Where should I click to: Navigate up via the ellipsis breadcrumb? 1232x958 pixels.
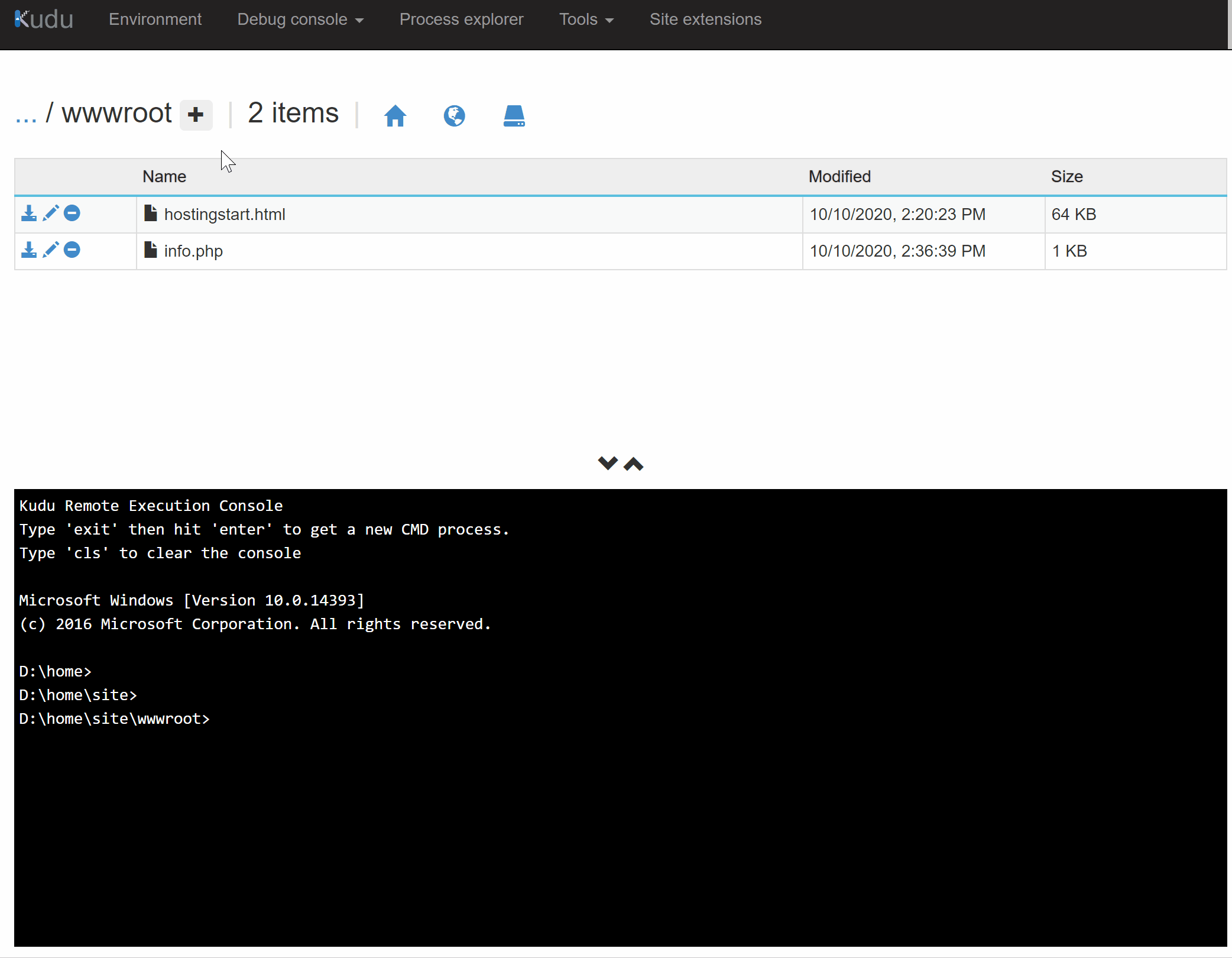26,114
